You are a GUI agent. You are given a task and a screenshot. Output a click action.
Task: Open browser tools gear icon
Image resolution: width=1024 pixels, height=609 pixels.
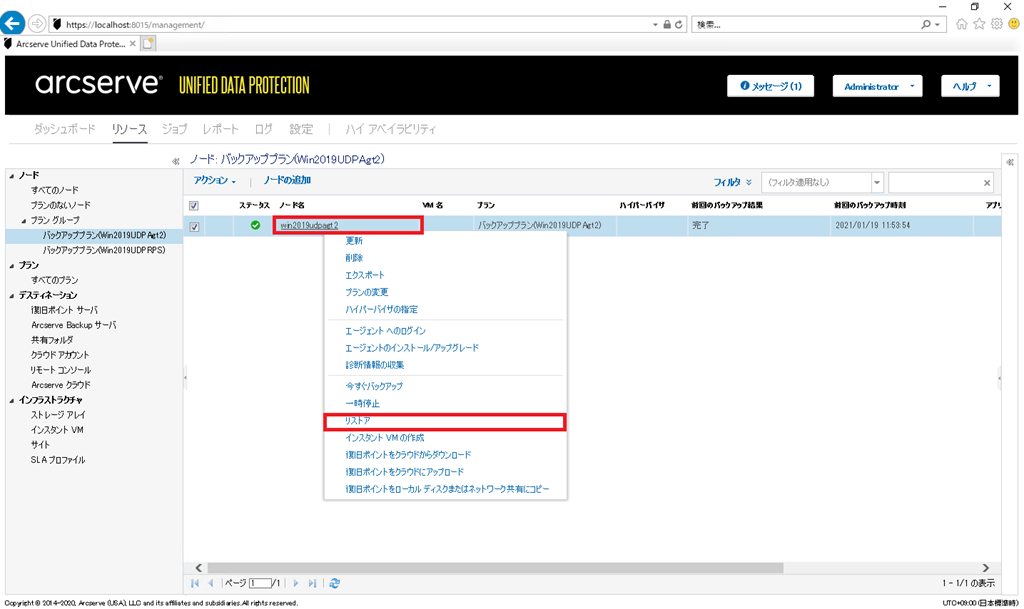pos(997,24)
